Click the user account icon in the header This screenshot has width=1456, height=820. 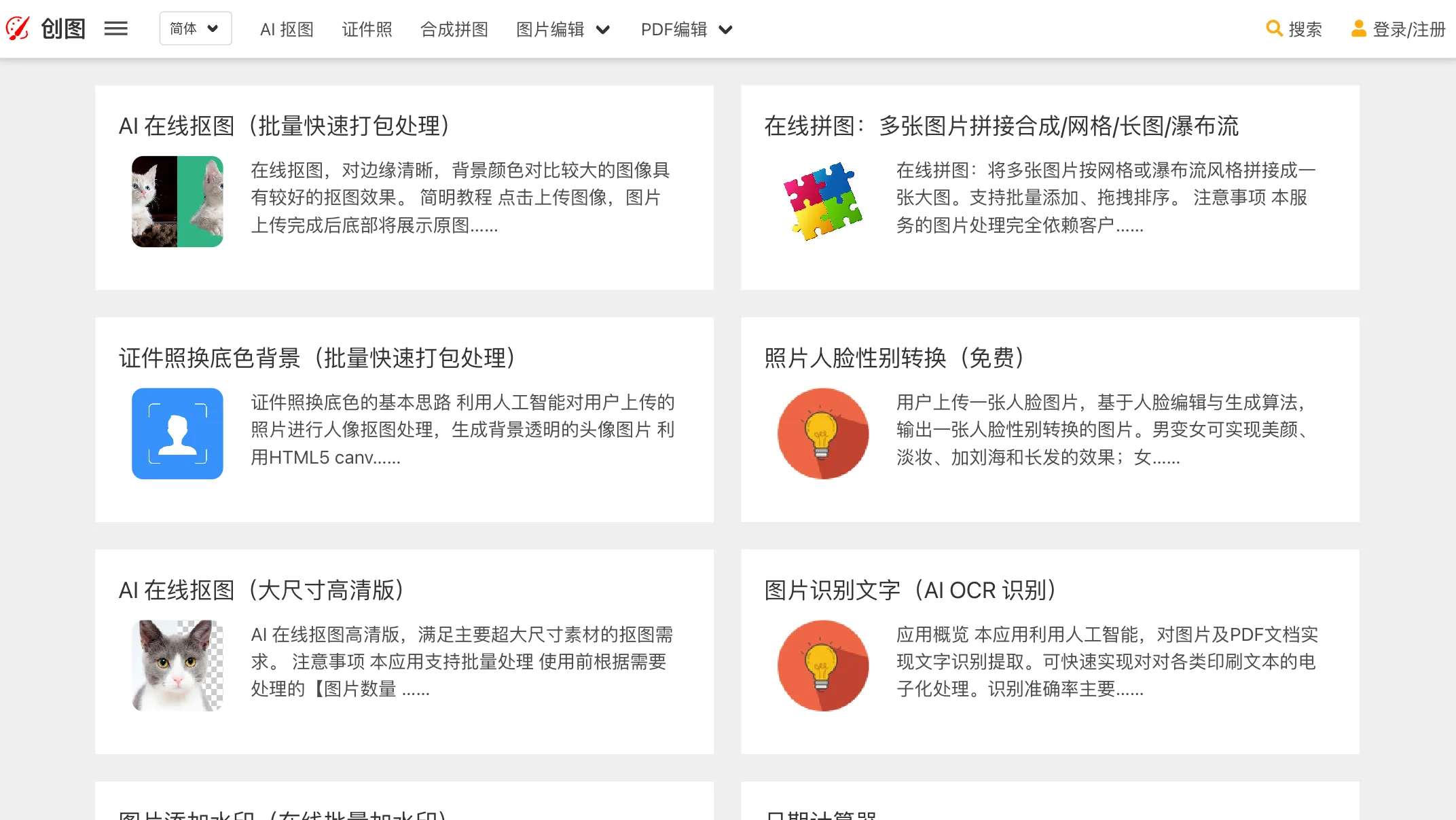[1358, 29]
